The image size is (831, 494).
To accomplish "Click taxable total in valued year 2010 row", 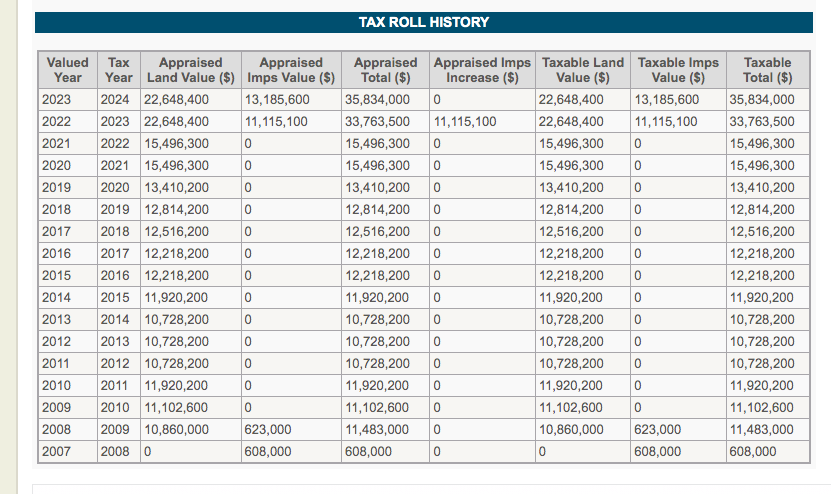I will pos(767,386).
